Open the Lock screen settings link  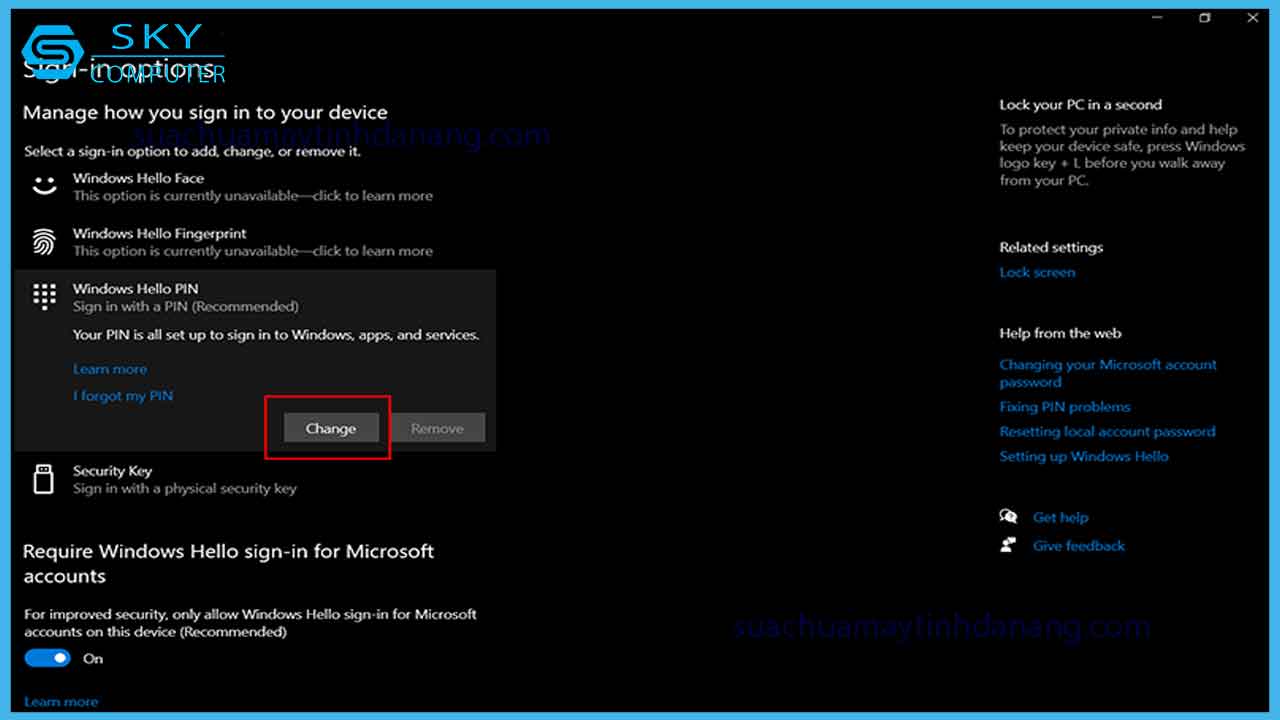[x=1037, y=271]
